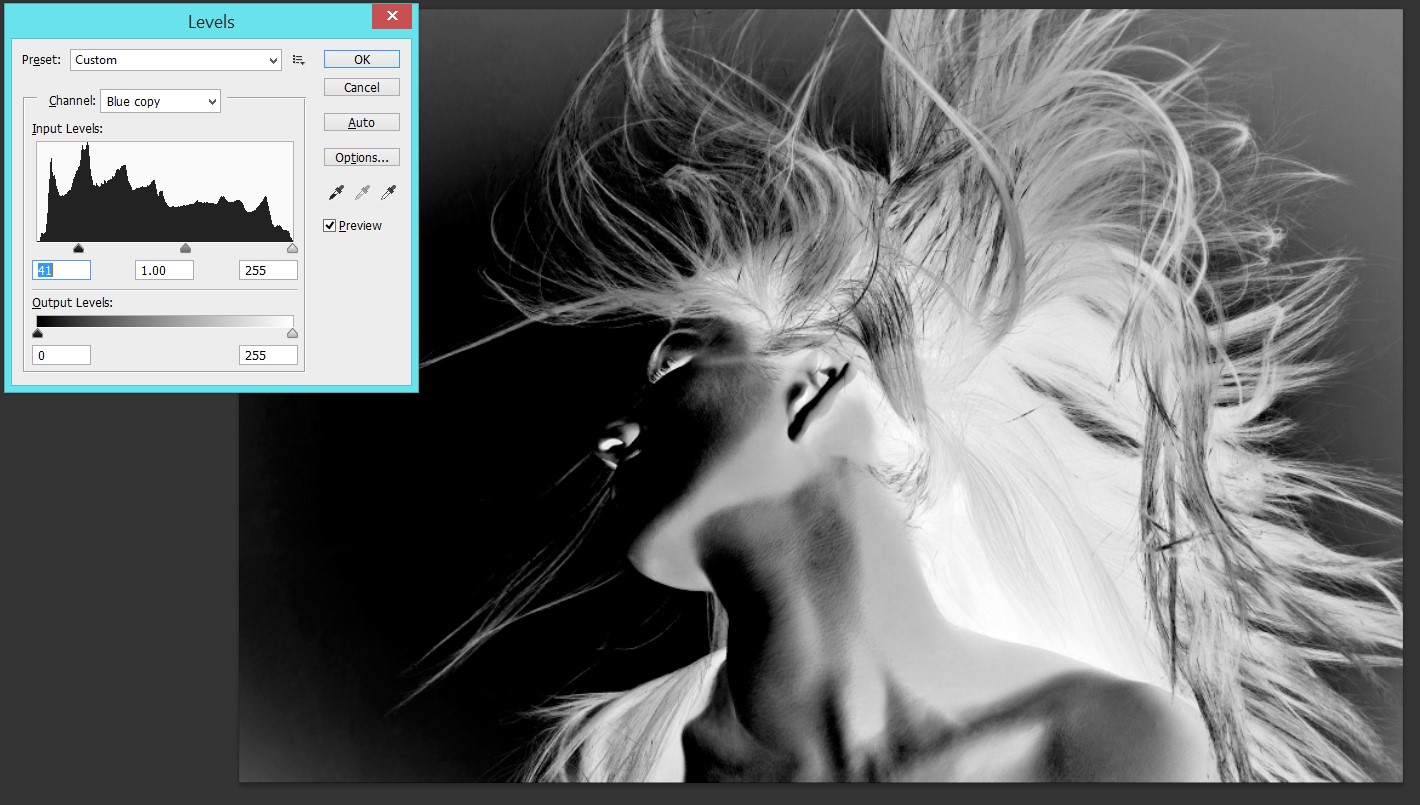Click the output white slider handle
Viewport: 1420px width, 805px height.
point(292,334)
